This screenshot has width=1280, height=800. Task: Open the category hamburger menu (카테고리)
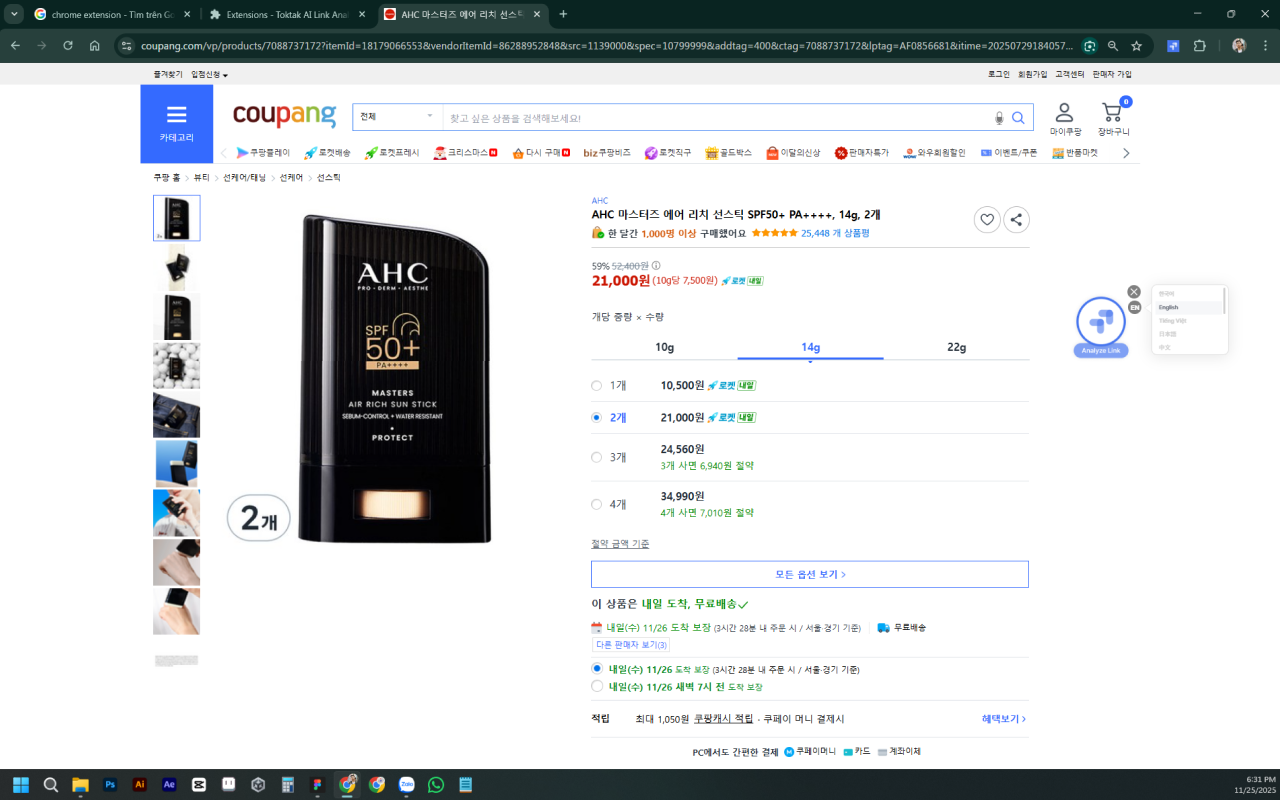tap(176, 112)
